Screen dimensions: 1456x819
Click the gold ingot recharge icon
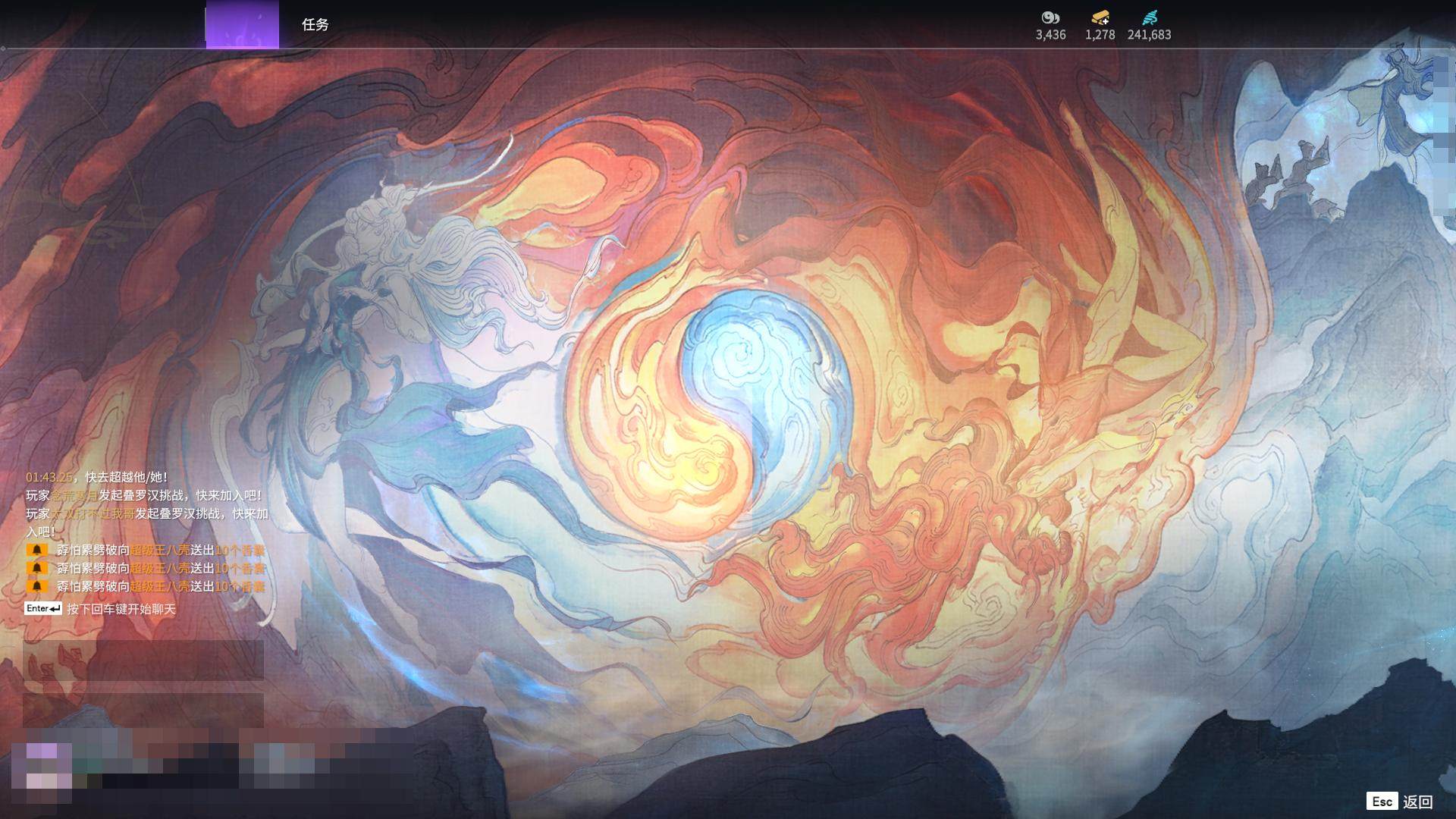(1100, 17)
